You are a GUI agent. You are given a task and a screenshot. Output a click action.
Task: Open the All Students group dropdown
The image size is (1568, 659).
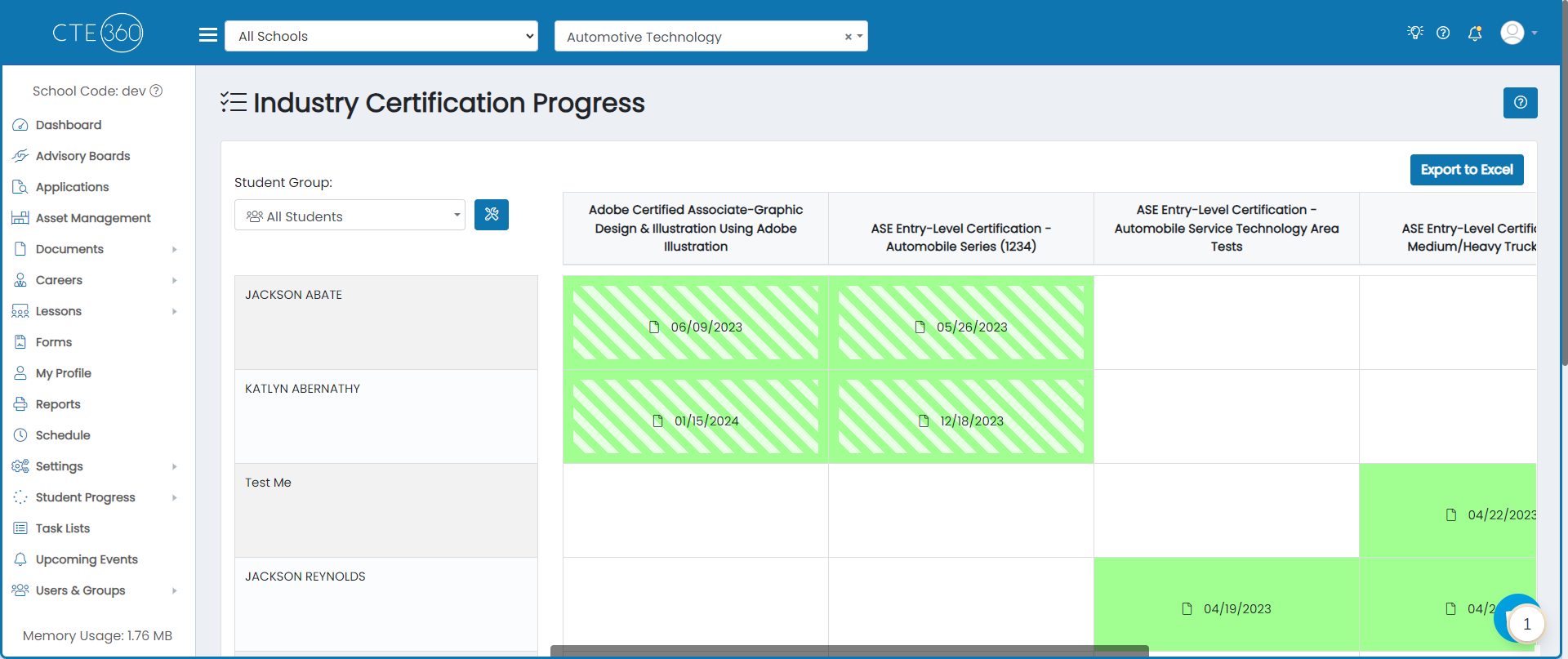pyautogui.click(x=350, y=216)
